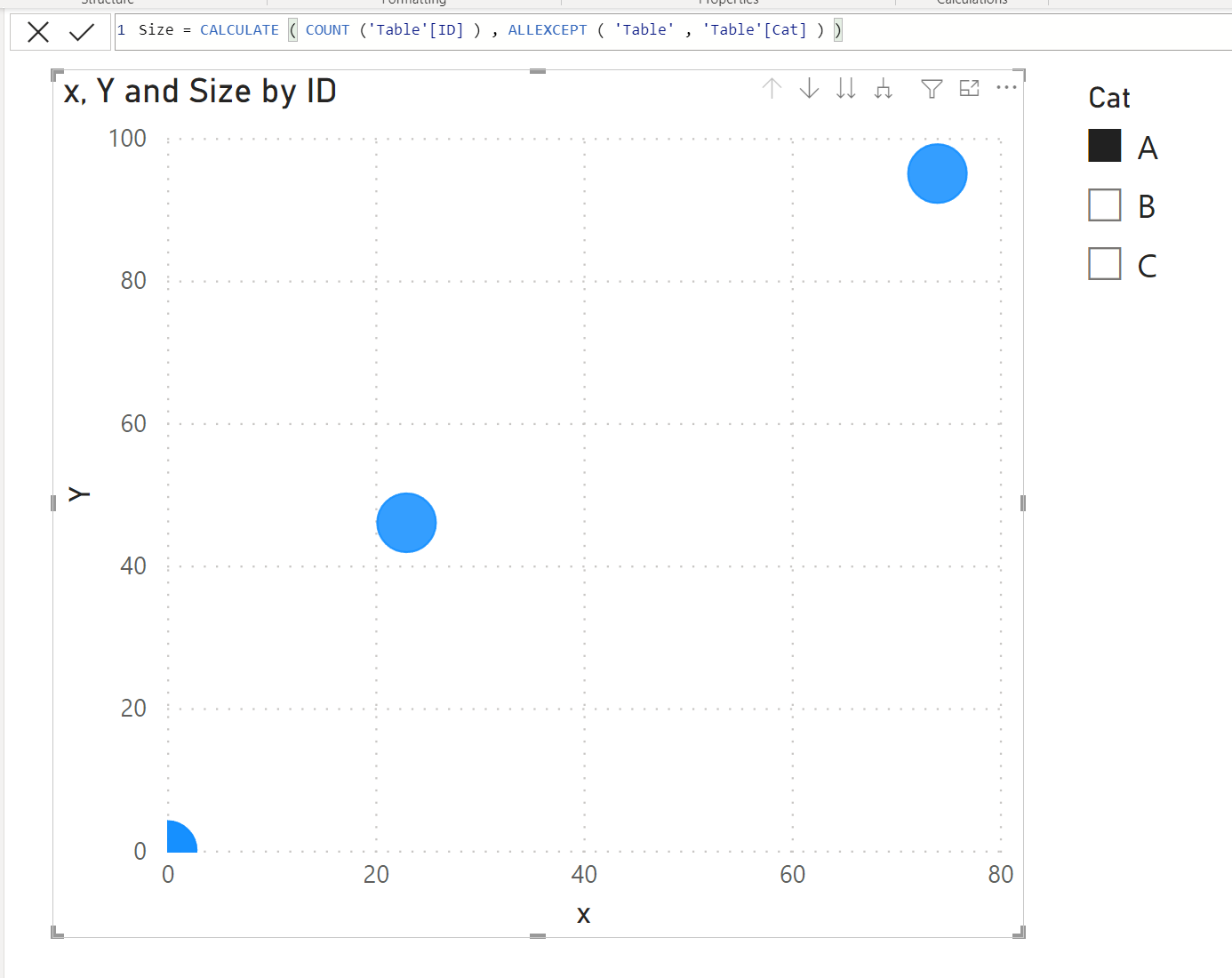Open focus mode for the scatter chart
The width and height of the screenshot is (1232, 978).
point(969,88)
